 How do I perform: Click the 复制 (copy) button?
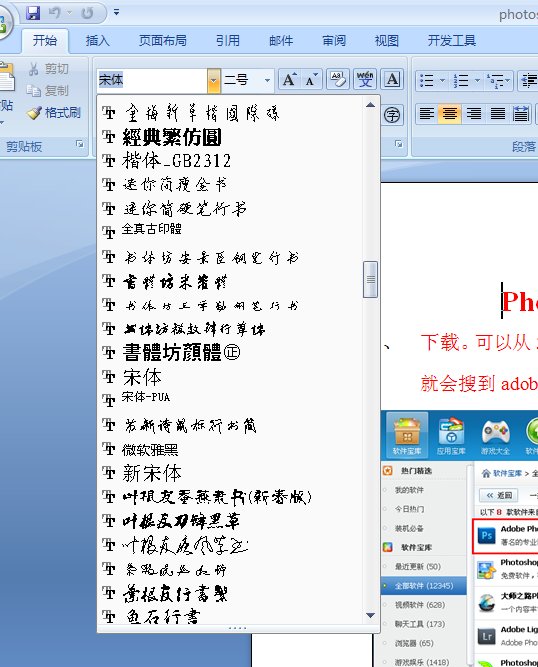[47, 90]
